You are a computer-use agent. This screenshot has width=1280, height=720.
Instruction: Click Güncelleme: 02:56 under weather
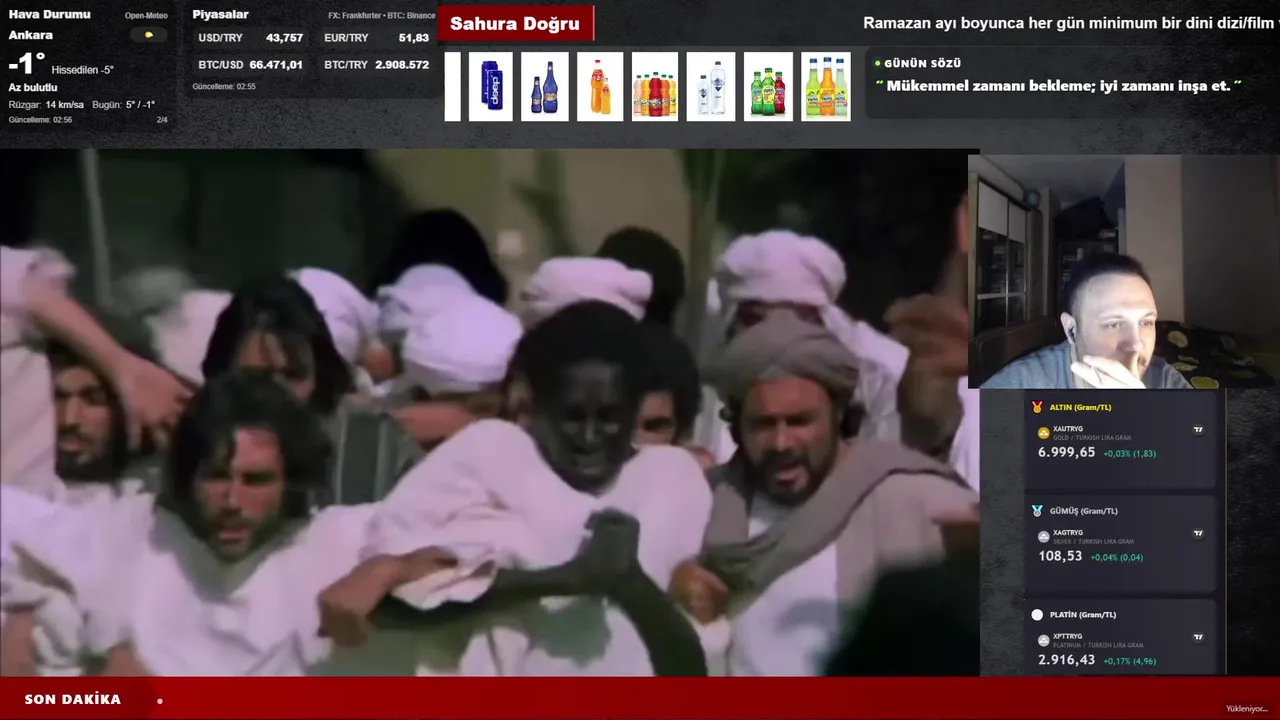coord(40,120)
